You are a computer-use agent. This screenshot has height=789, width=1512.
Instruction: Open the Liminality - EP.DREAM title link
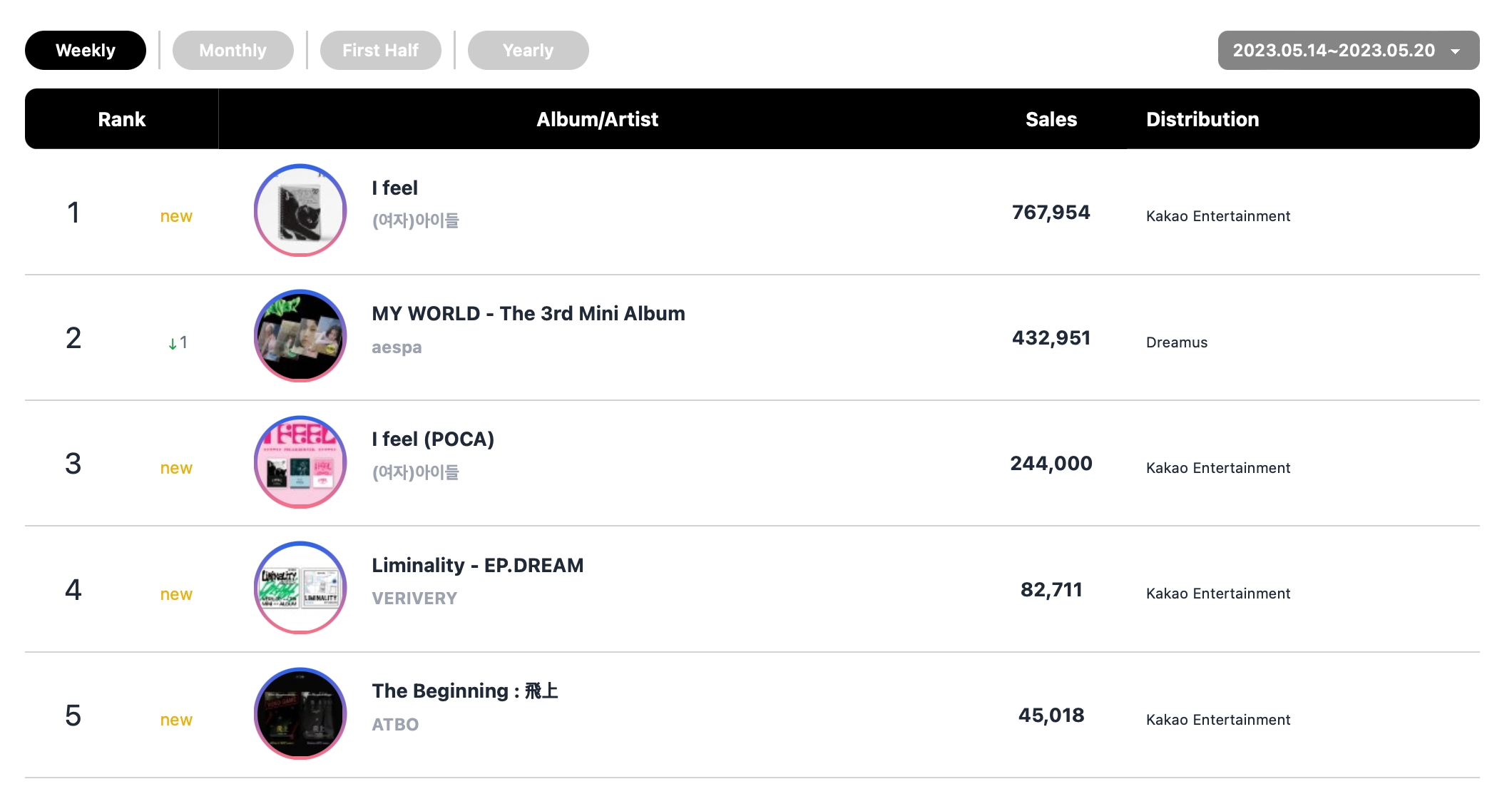pyautogui.click(x=478, y=566)
